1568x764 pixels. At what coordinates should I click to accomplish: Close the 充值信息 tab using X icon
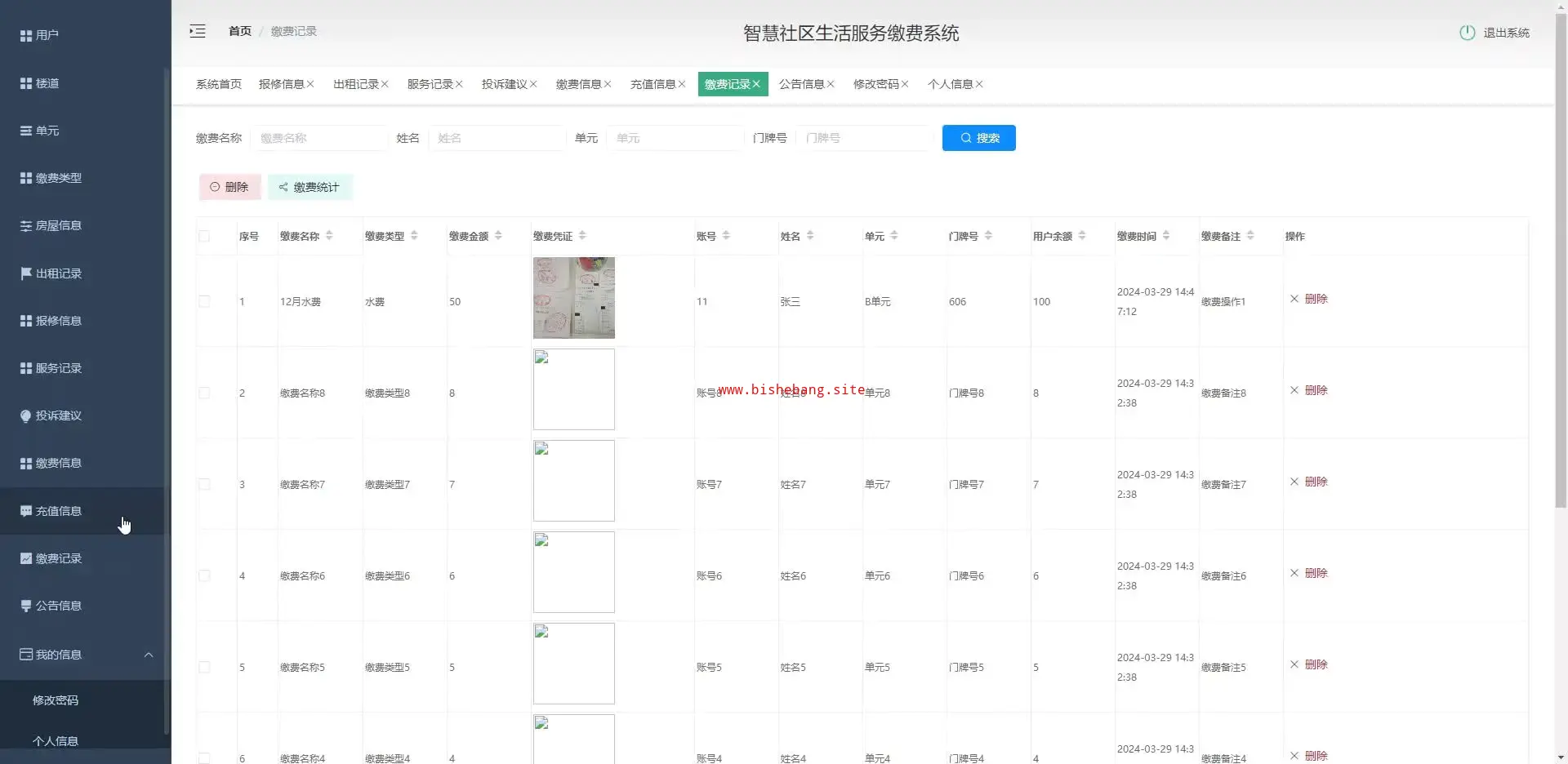682,84
